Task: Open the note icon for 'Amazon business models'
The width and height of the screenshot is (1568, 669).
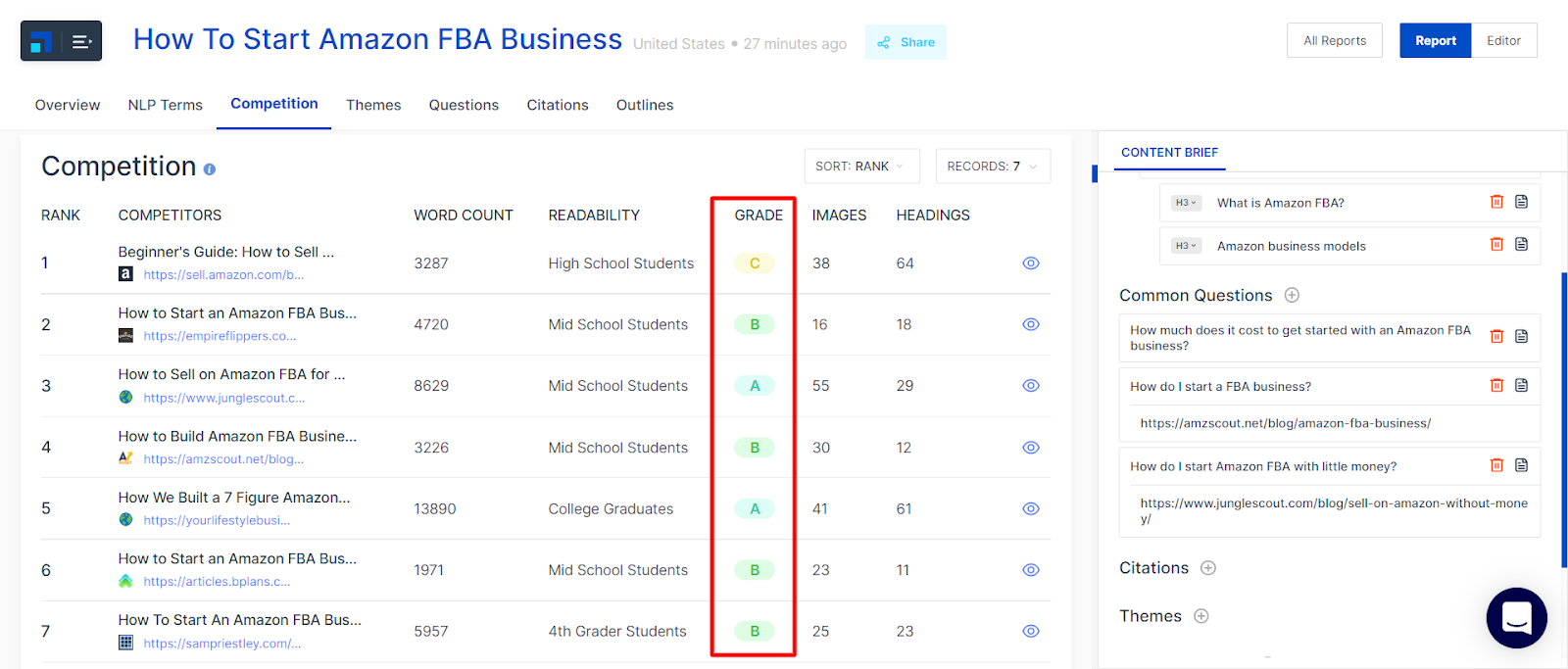Action: [x=1521, y=245]
